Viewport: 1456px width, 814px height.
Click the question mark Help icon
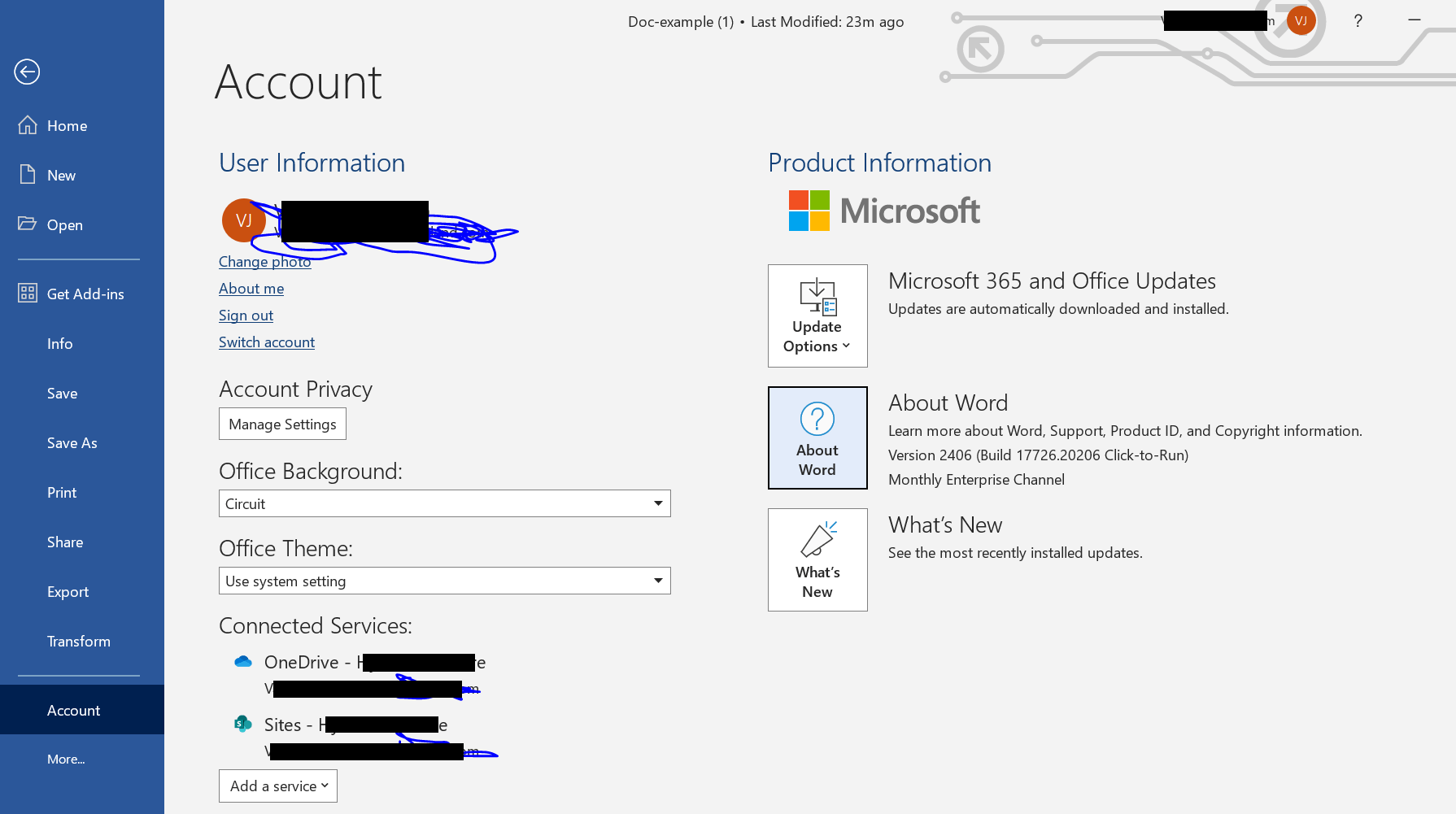click(1358, 21)
